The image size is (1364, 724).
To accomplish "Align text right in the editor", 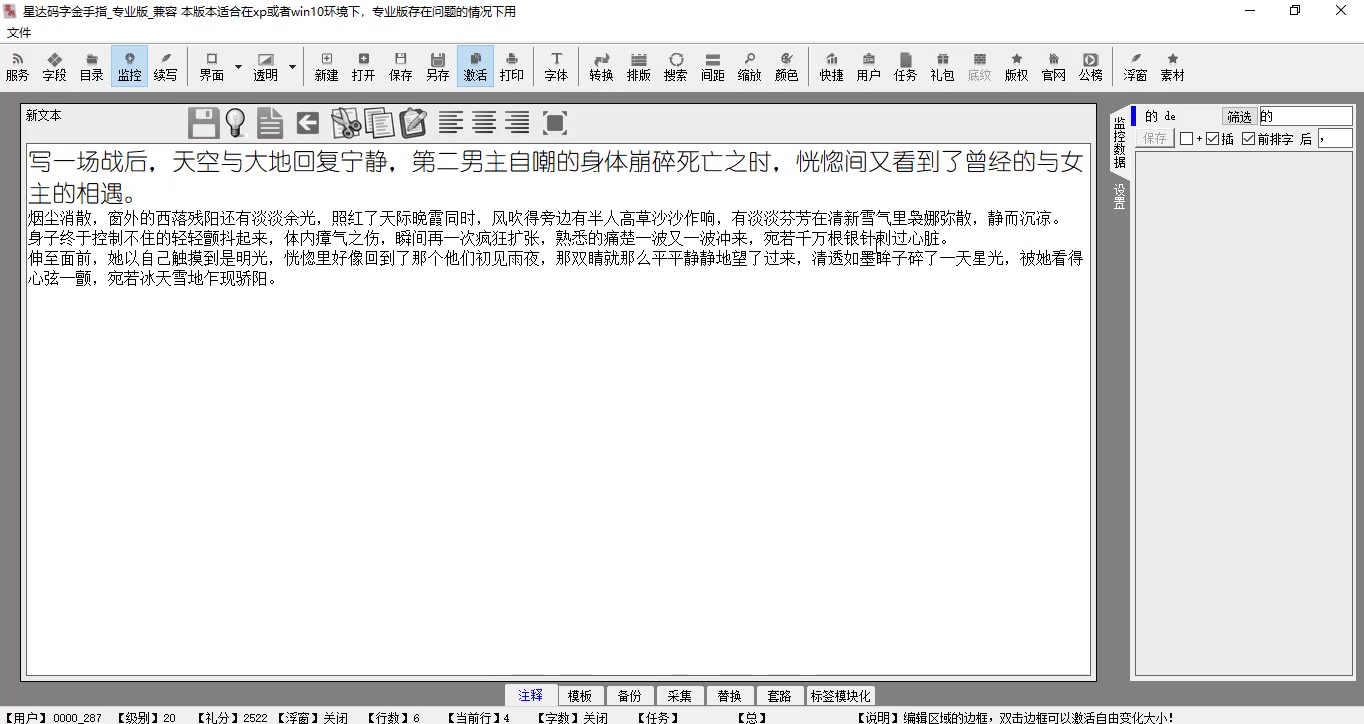I will (517, 123).
